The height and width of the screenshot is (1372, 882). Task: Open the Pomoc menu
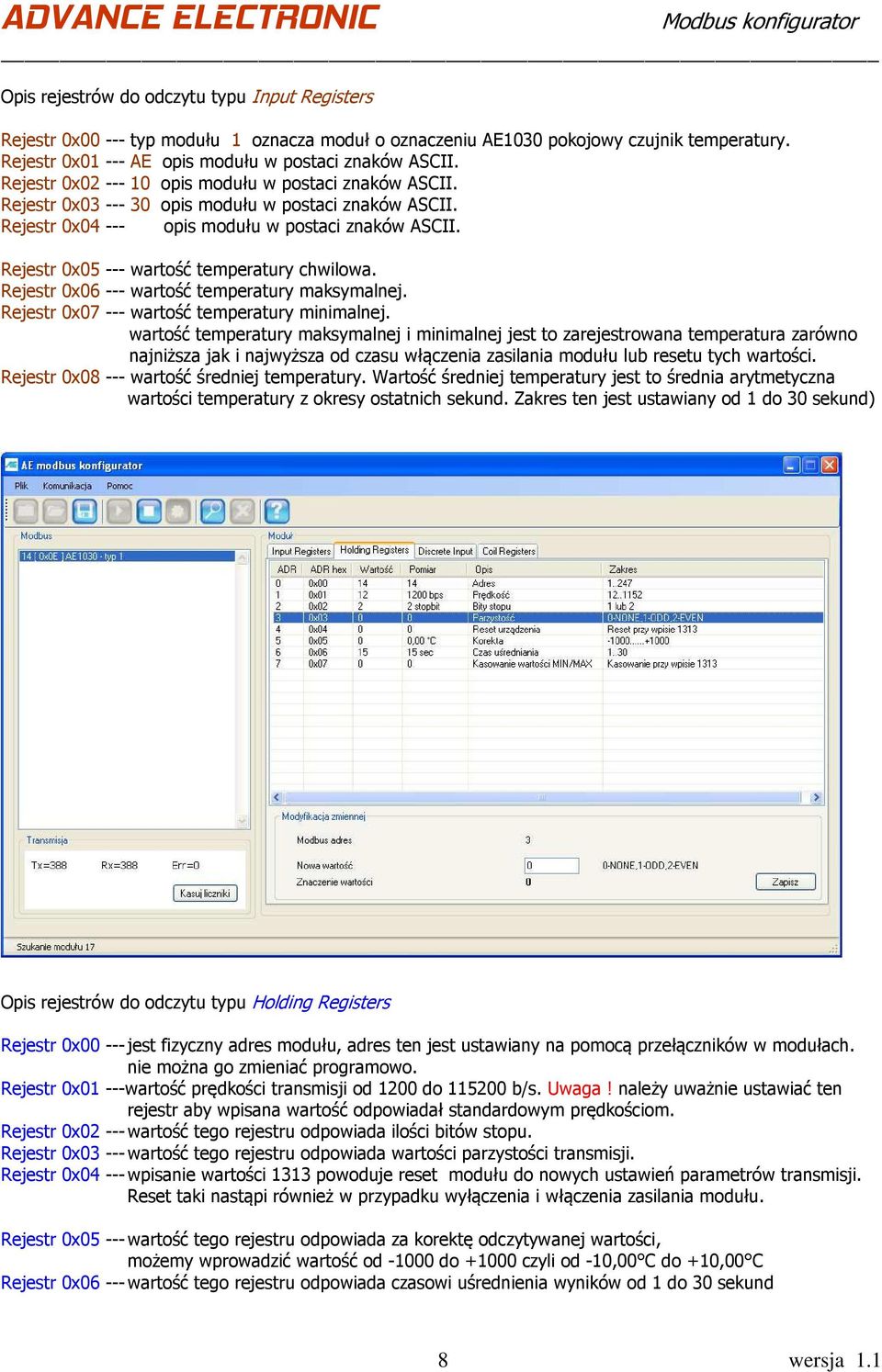pyautogui.click(x=119, y=486)
